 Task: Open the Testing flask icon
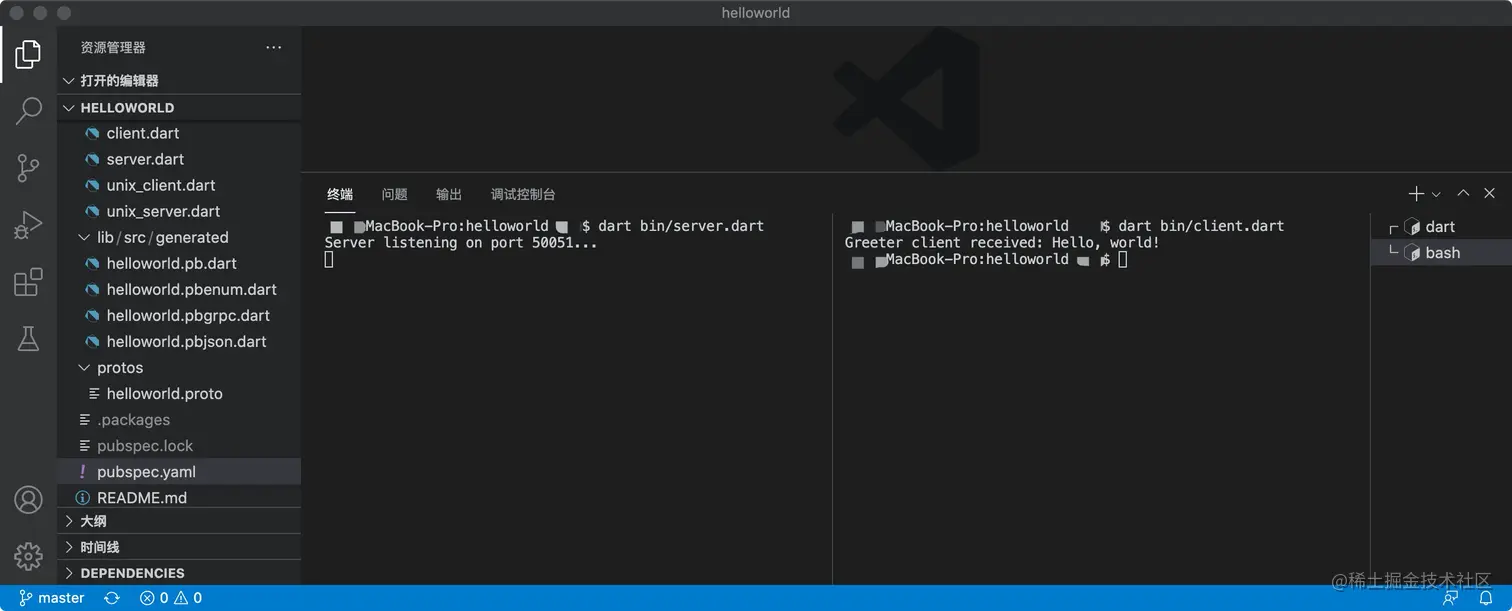[x=28, y=340]
